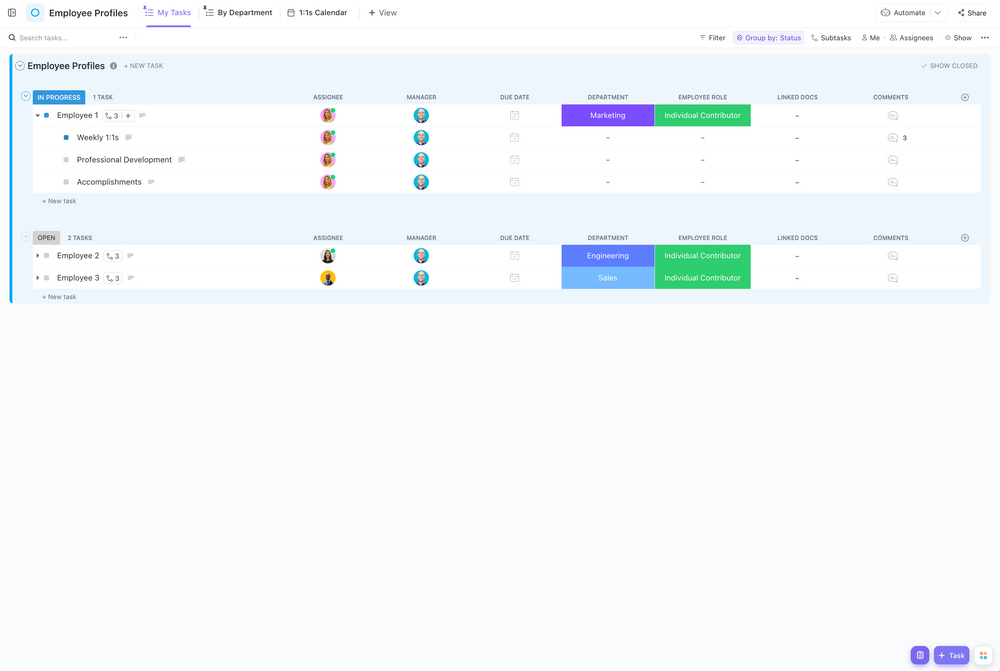Click Employee 3 assignee avatar
Viewport: 1000px width, 671px height.
pyautogui.click(x=327, y=278)
